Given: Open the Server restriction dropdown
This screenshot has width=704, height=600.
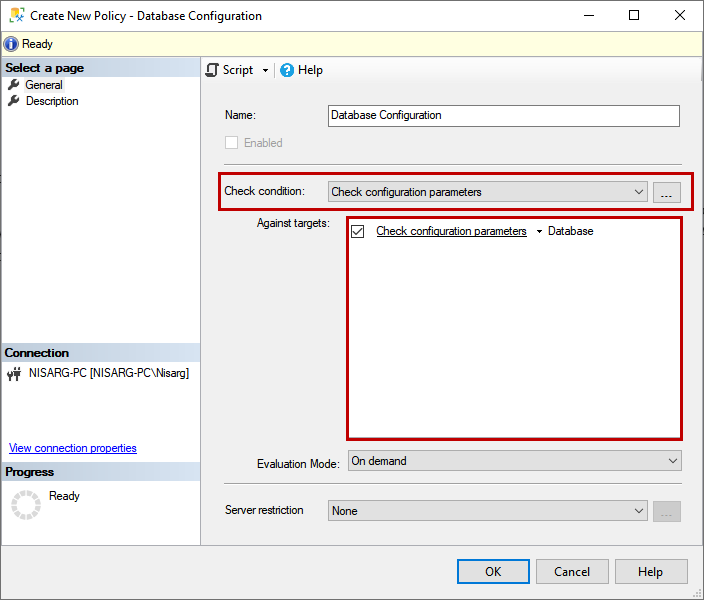Looking at the screenshot, I should 488,511.
